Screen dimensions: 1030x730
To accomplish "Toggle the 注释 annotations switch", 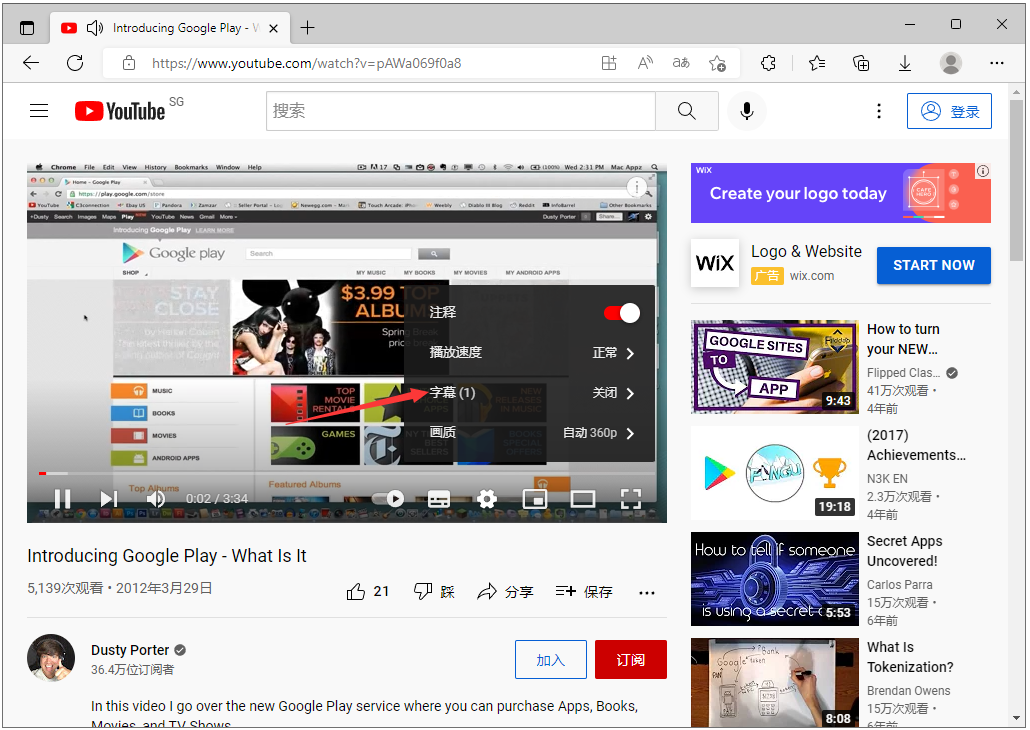I will click(x=621, y=313).
